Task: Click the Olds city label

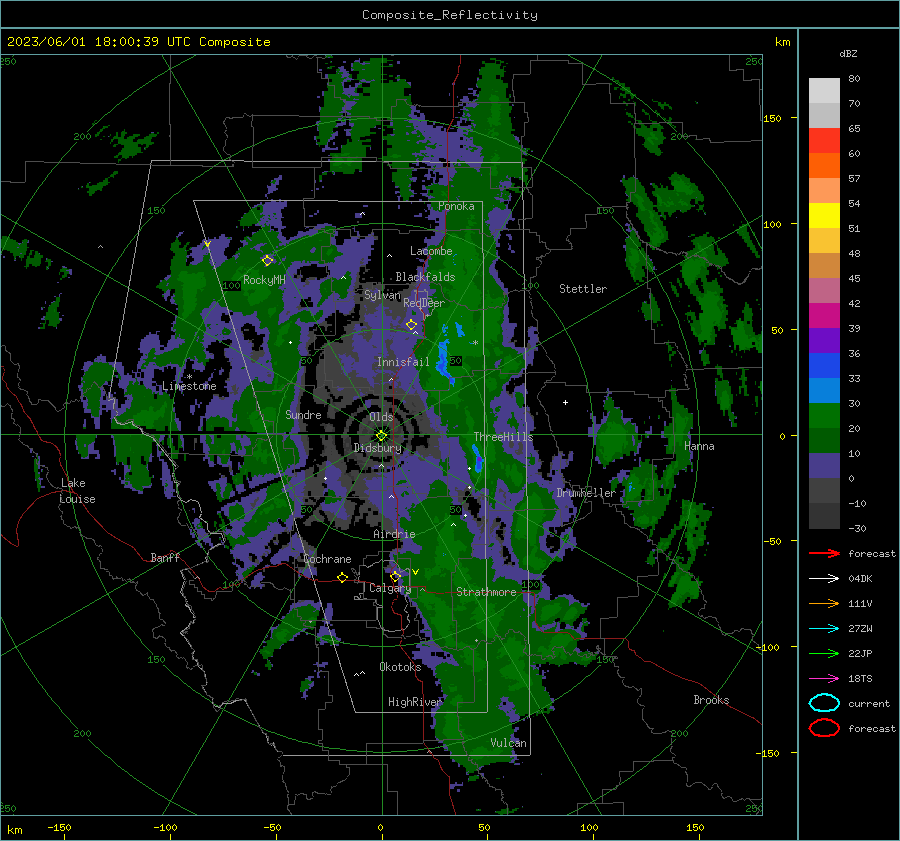Action: pos(381,417)
